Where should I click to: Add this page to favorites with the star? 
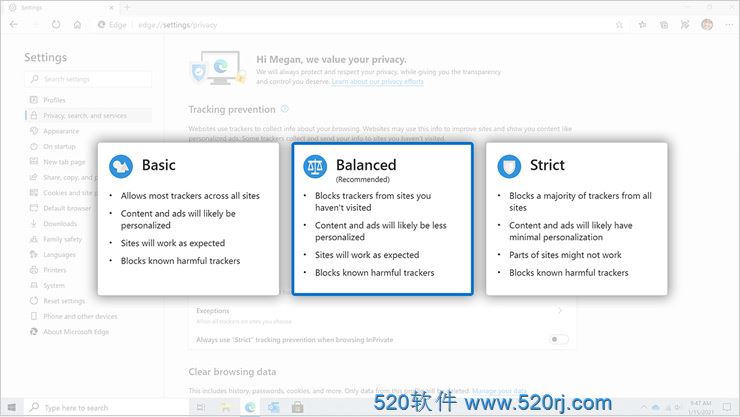(x=619, y=25)
